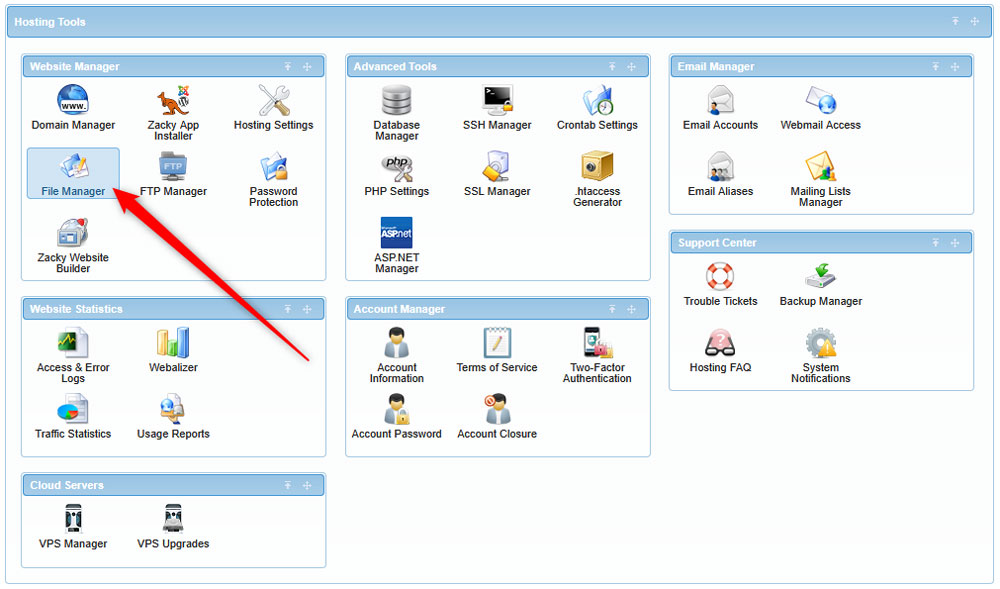1000x589 pixels.
Task: Open the Hosting FAQ
Action: coord(720,353)
